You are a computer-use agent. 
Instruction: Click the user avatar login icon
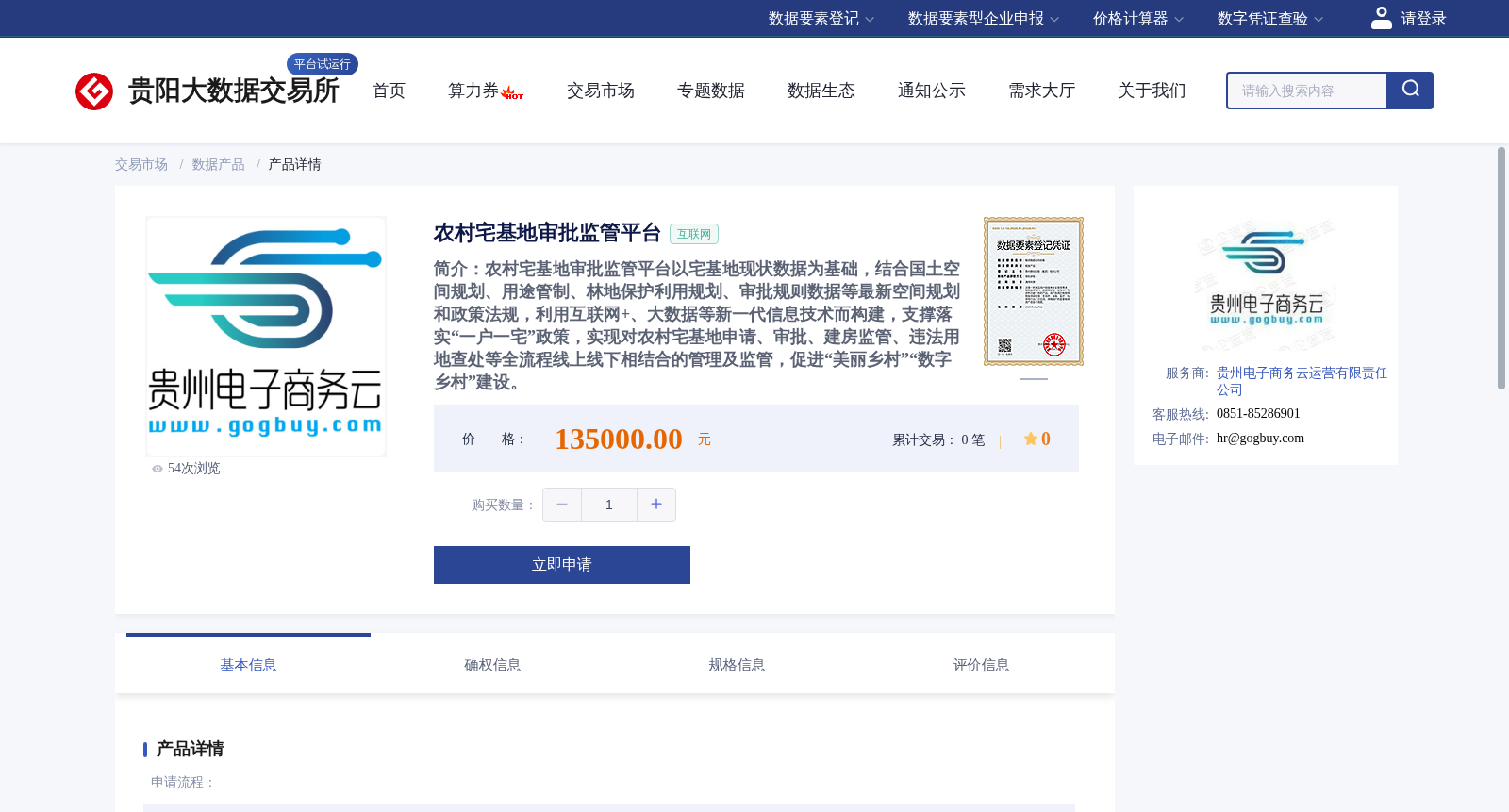coord(1382,18)
